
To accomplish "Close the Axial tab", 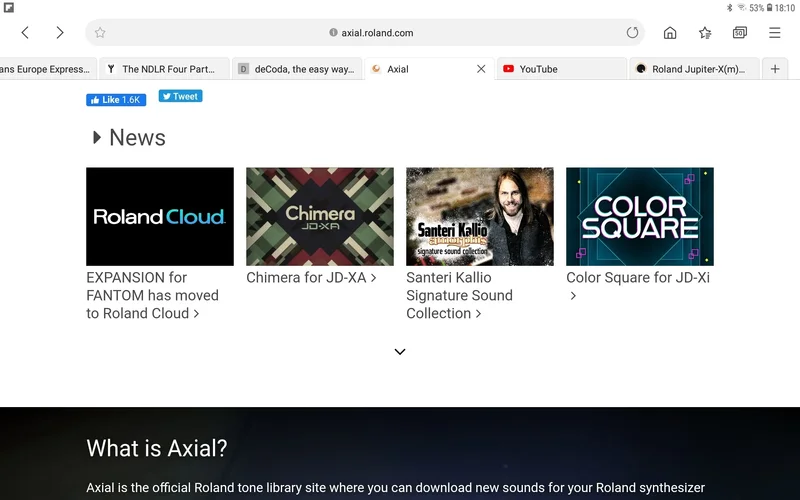I will [x=481, y=69].
